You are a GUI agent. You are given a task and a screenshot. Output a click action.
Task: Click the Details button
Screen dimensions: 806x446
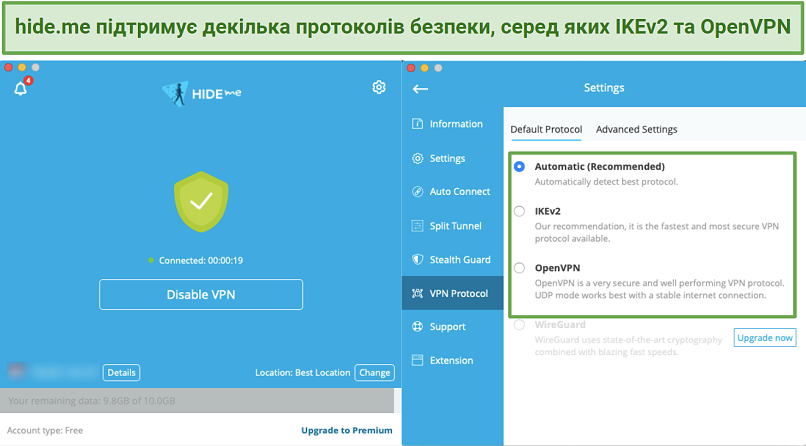coord(121,373)
